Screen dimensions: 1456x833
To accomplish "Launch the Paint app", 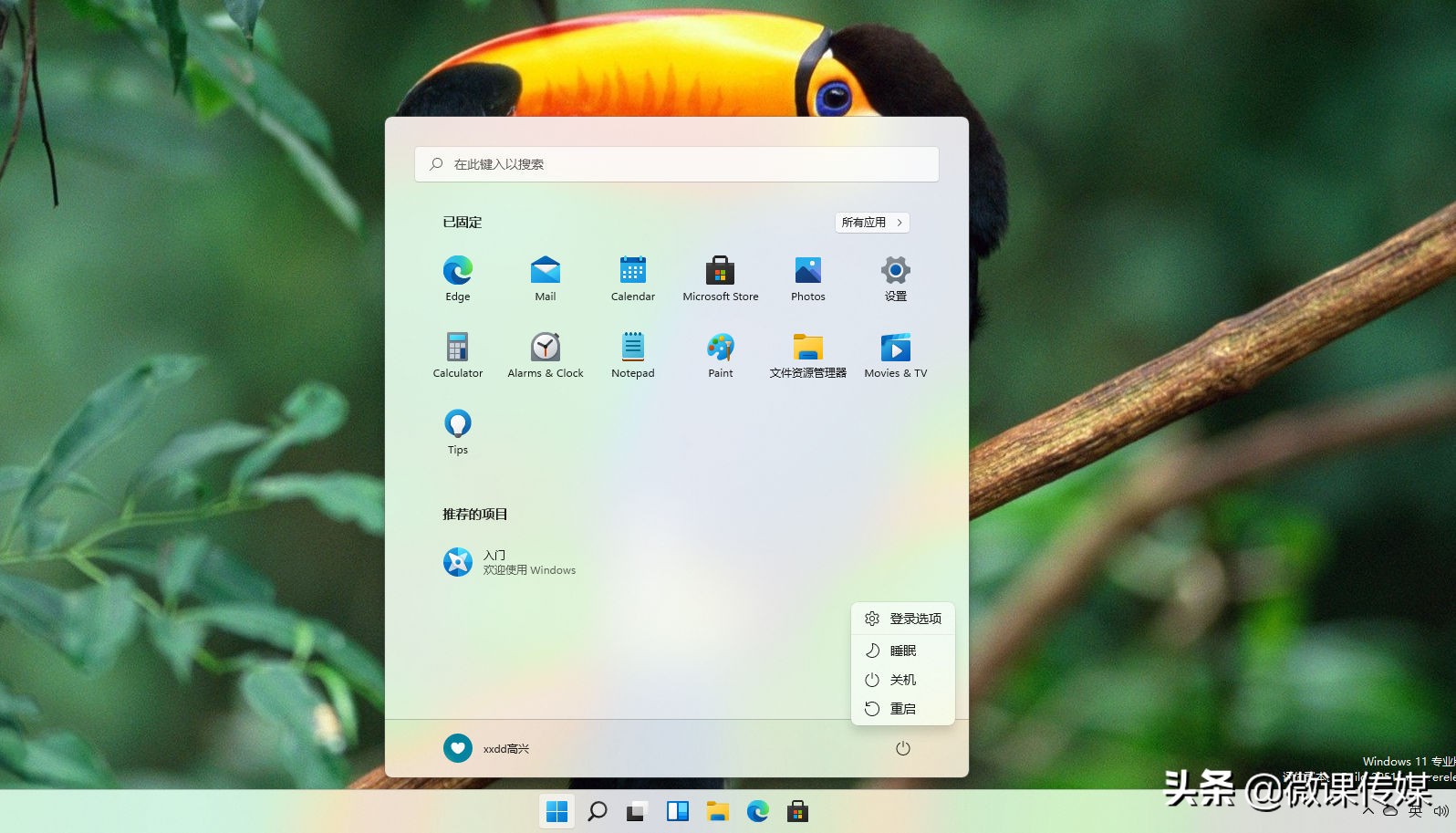I will click(x=721, y=355).
